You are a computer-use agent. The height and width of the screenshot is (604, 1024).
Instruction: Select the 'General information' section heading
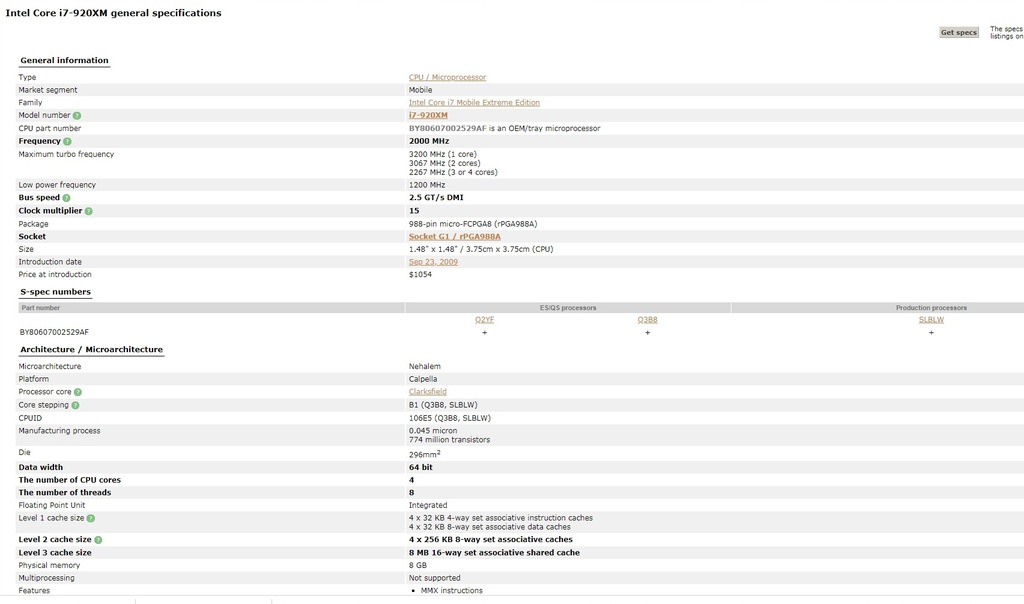click(x=64, y=60)
